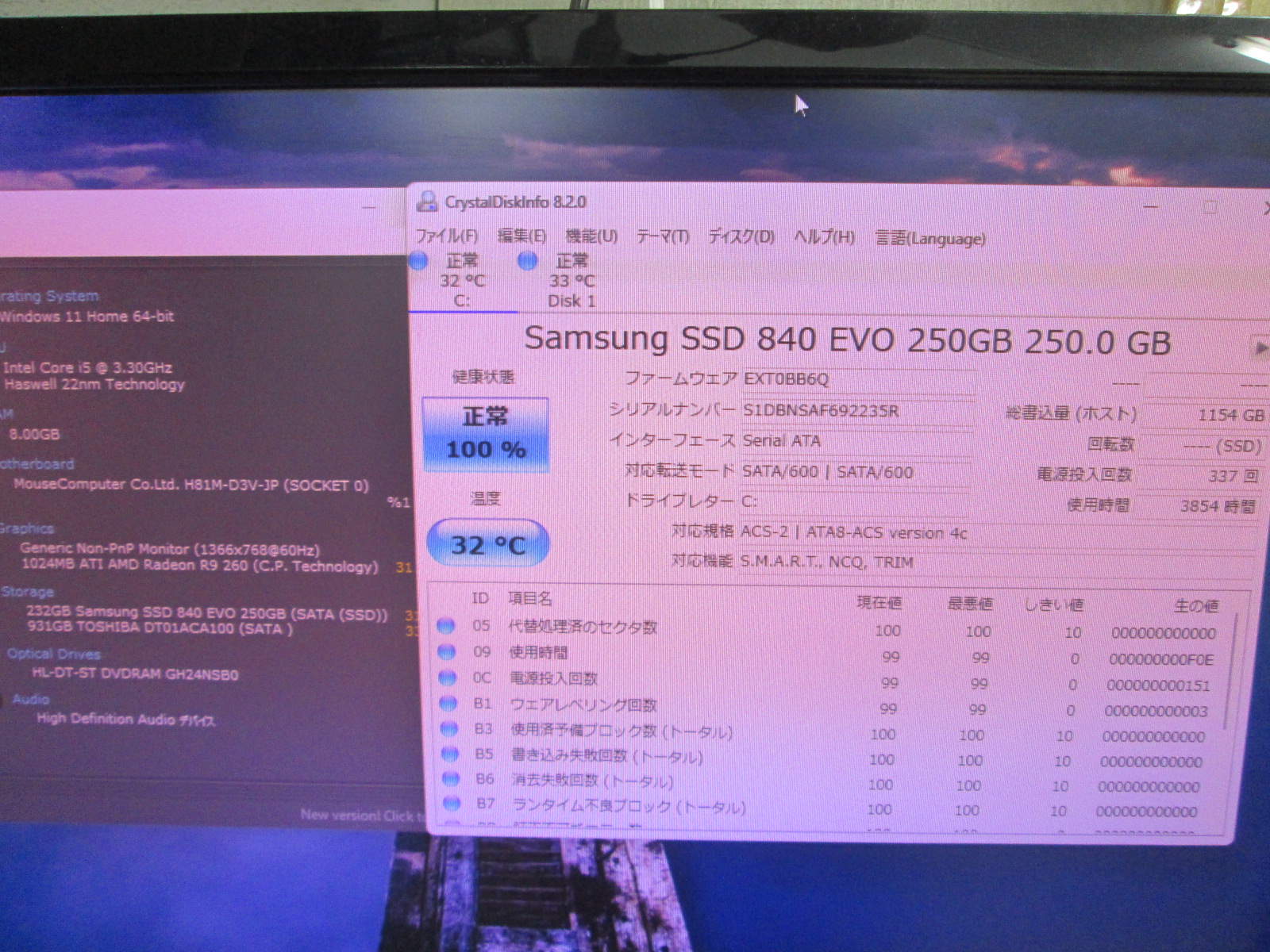1270x952 pixels.
Task: Click status icon for attribute B5 row
Action: [x=450, y=754]
